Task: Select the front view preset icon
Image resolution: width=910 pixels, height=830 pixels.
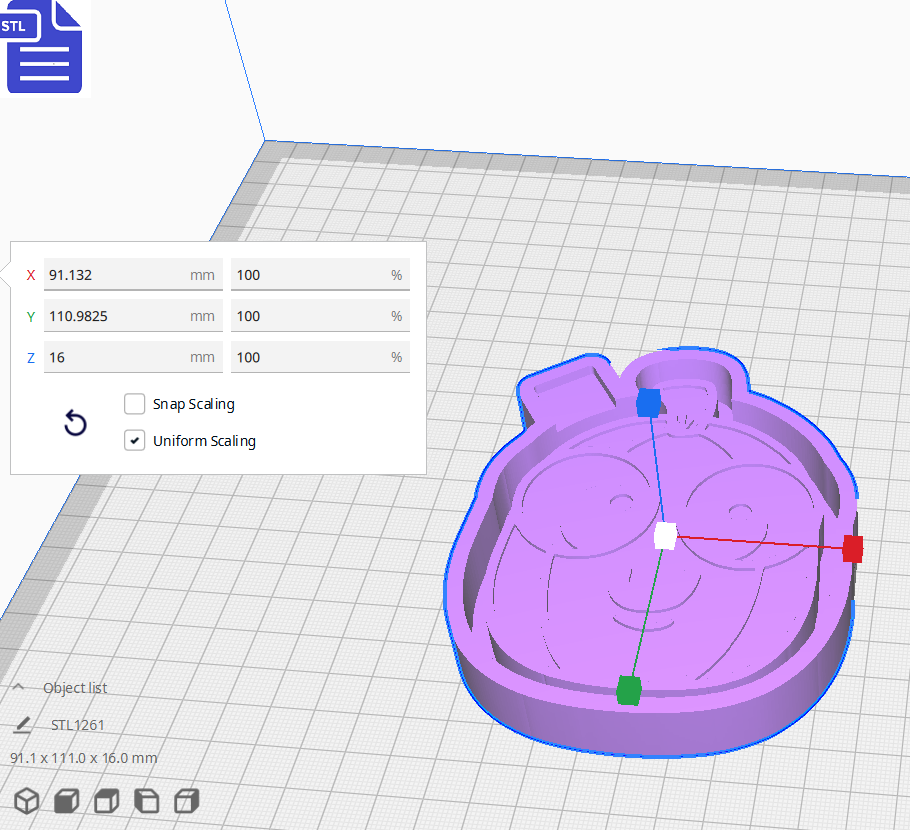Action: [66, 801]
